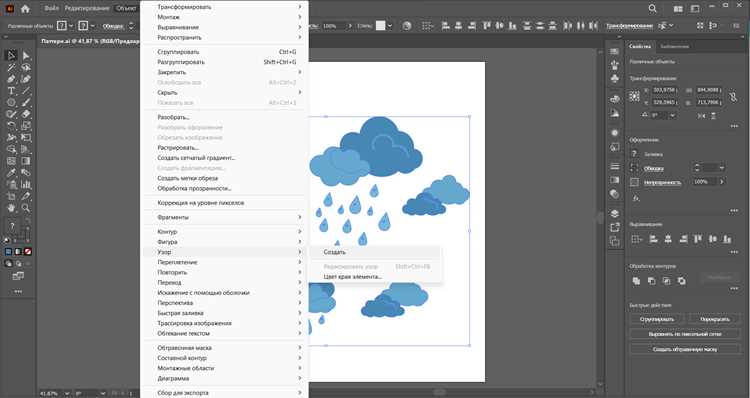Click Разгруппировать menu entry
Viewport: 750px width, 398px height.
[225, 62]
